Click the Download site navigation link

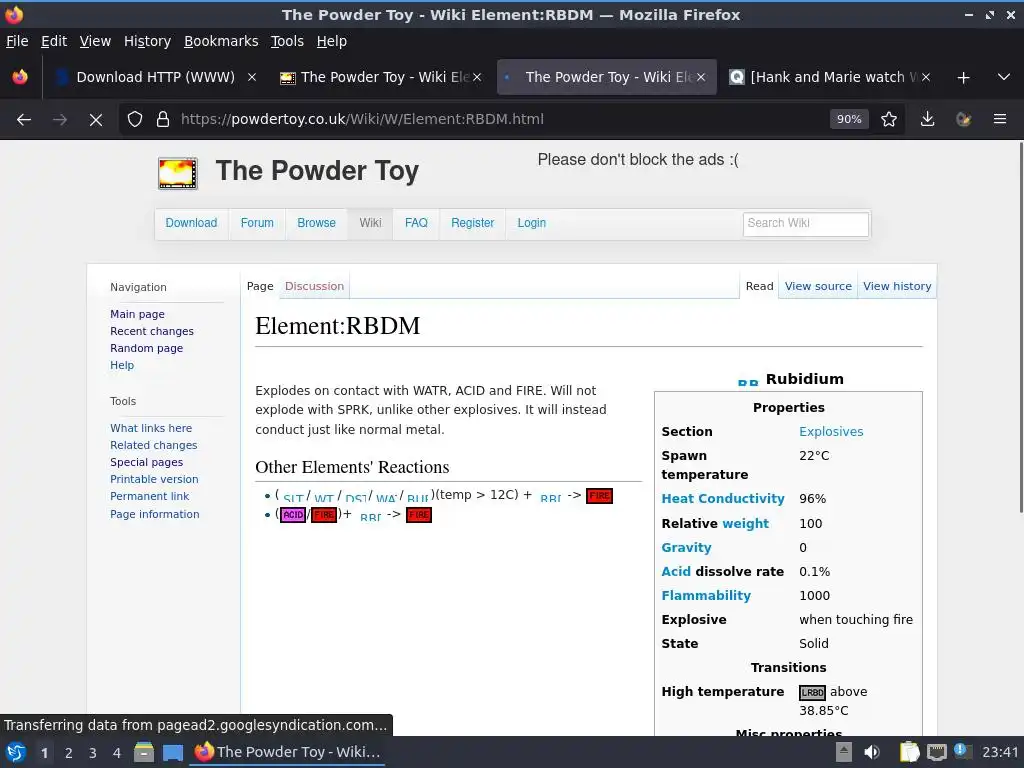point(191,223)
